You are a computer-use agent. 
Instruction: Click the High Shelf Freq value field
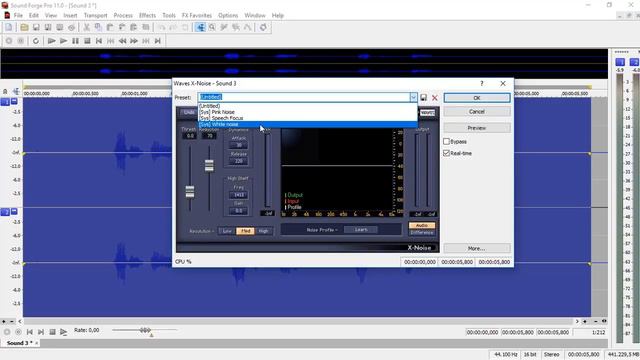tap(239, 195)
